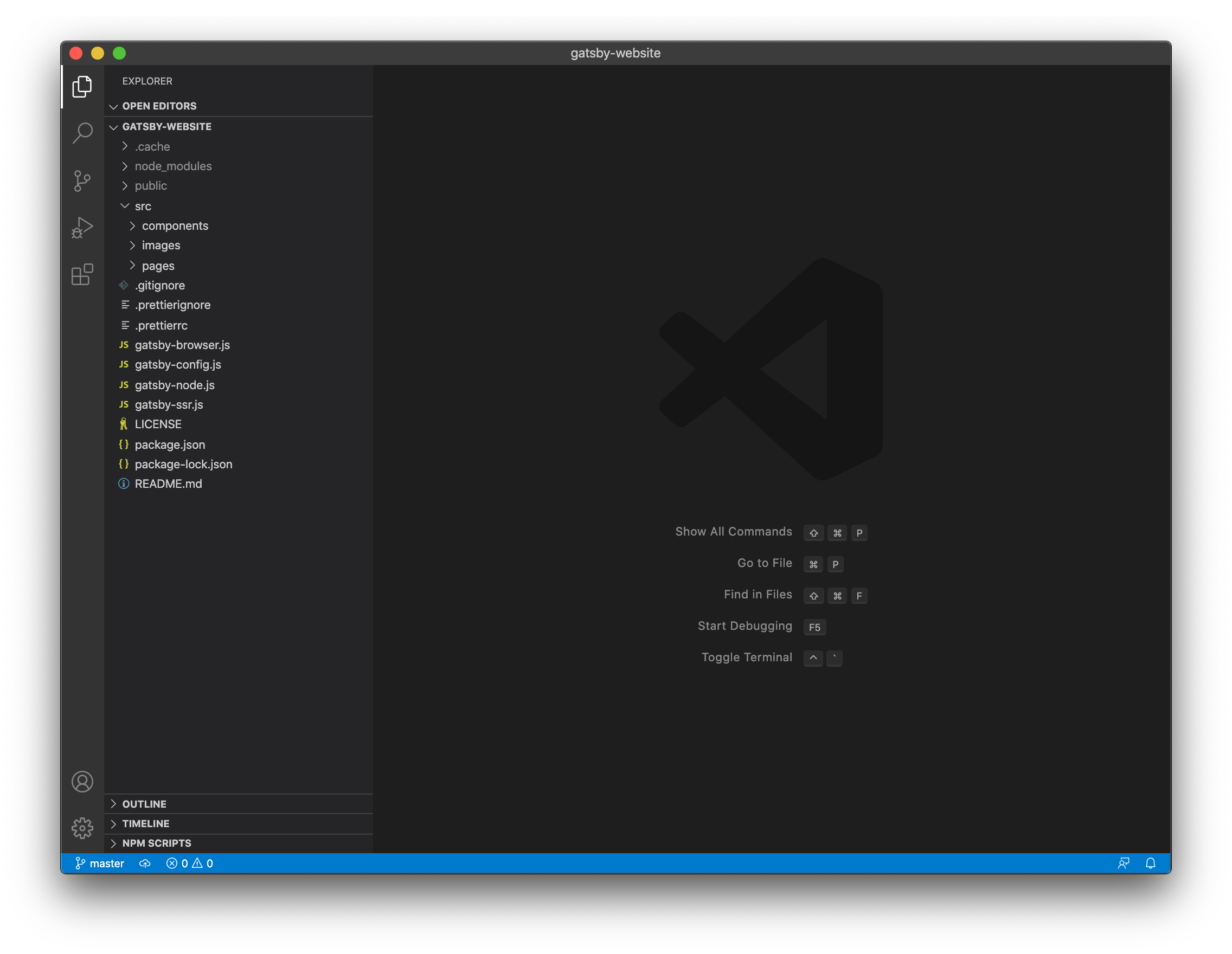Open gatsby-node.js file
The image size is (1232, 954).
tap(239, 385)
